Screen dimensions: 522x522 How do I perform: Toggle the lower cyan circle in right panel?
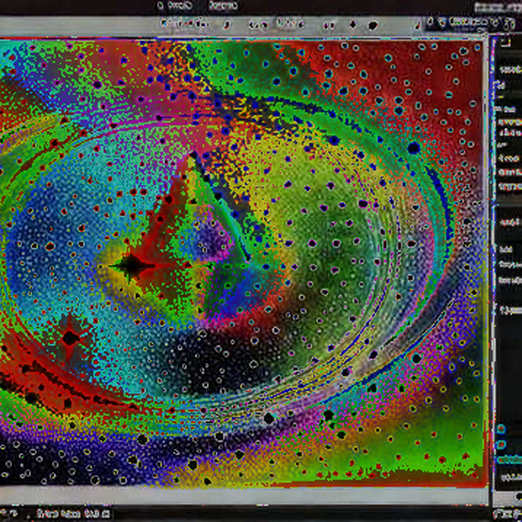coord(501,444)
